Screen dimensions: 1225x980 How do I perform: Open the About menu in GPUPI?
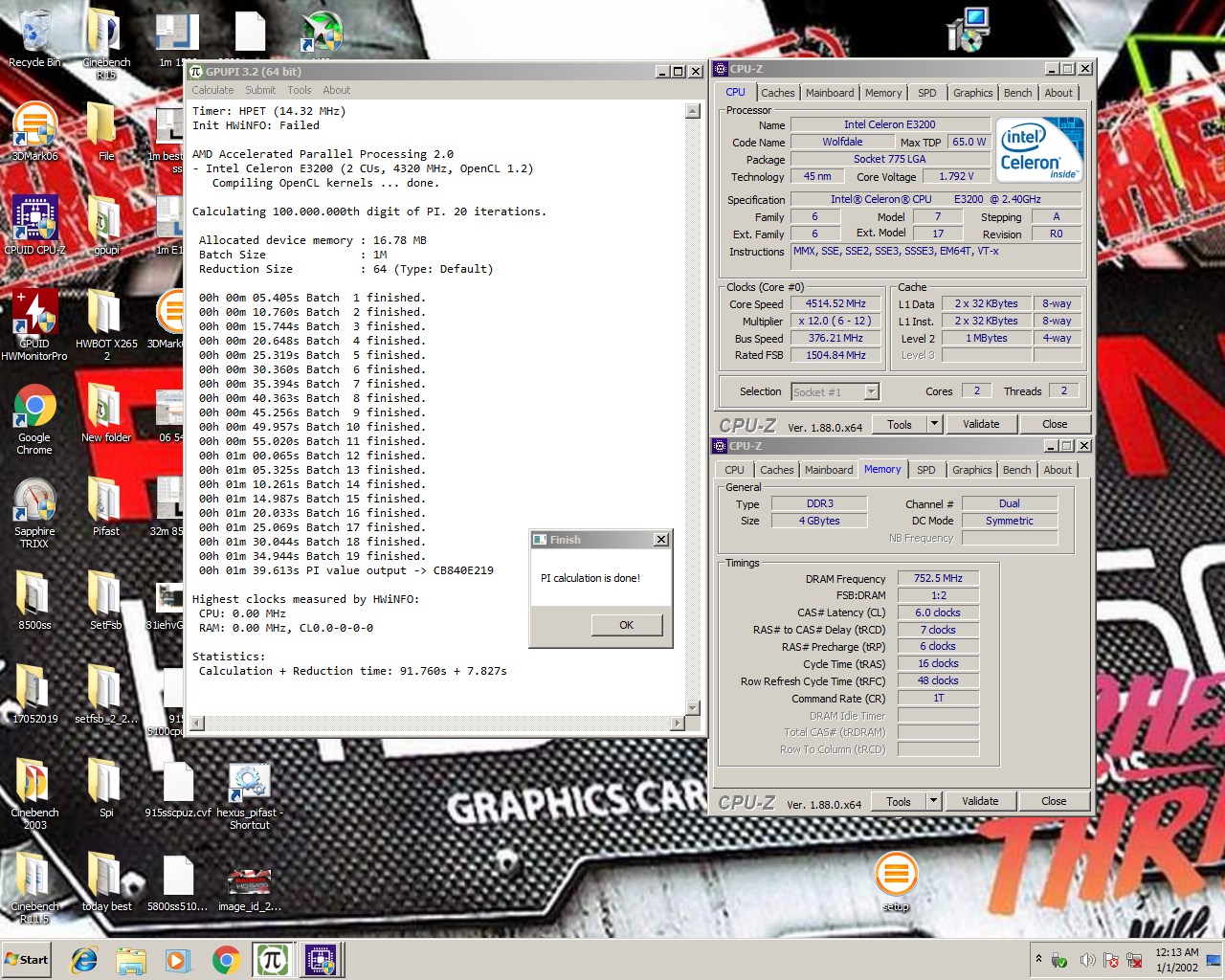336,90
